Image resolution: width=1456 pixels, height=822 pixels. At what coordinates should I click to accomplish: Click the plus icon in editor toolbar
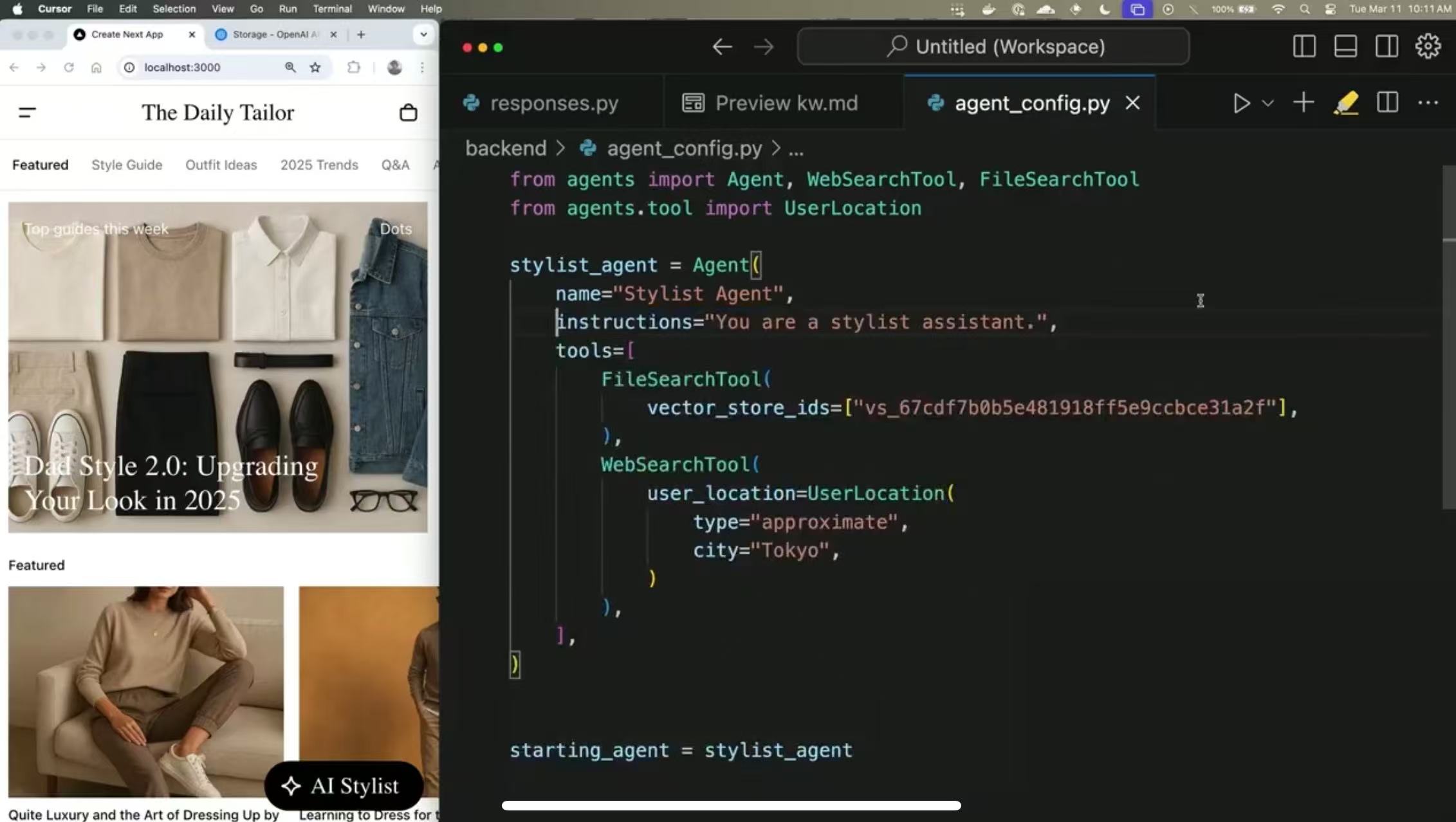[1304, 103]
